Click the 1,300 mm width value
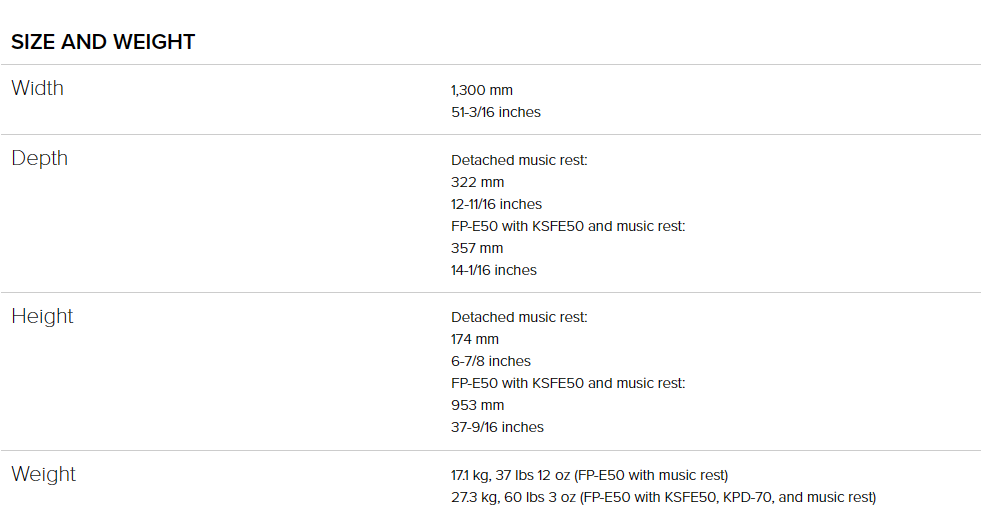The image size is (994, 515). click(482, 90)
